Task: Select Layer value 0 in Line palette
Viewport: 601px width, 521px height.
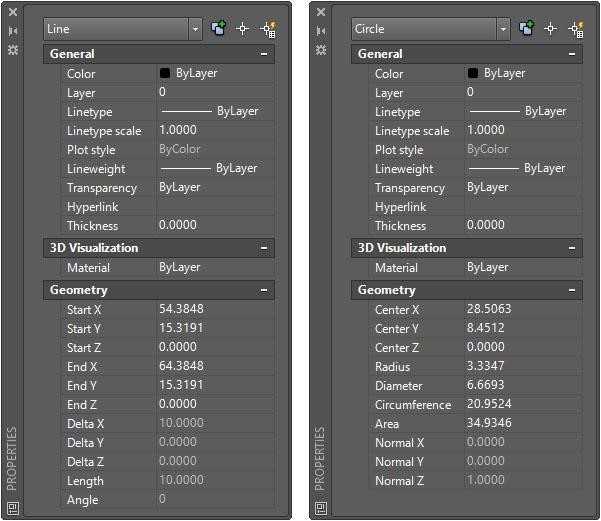Action: [215, 92]
